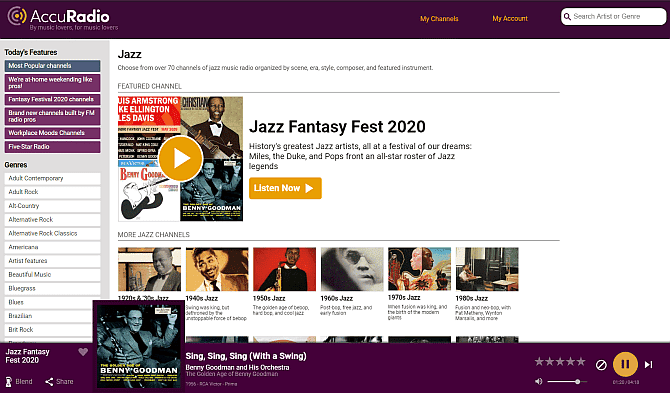This screenshot has width=670, height=393.
Task: Mute the volume speaker icon
Action: 538,381
